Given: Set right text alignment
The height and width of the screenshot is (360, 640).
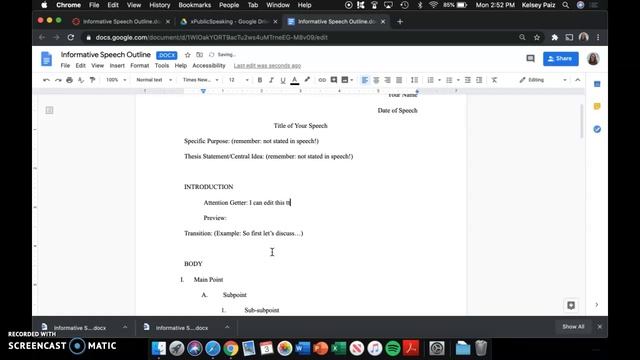Looking at the screenshot, I should click(387, 80).
